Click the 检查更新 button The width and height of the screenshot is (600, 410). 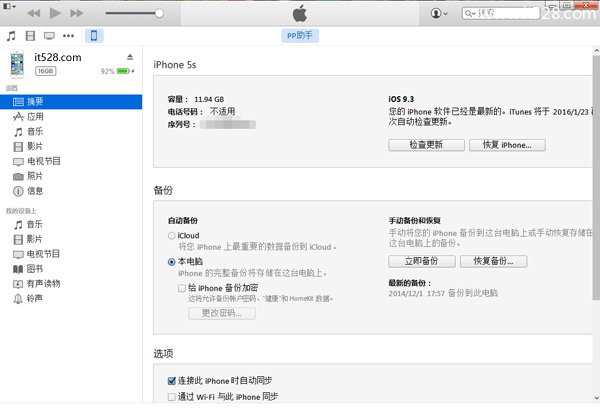click(426, 145)
